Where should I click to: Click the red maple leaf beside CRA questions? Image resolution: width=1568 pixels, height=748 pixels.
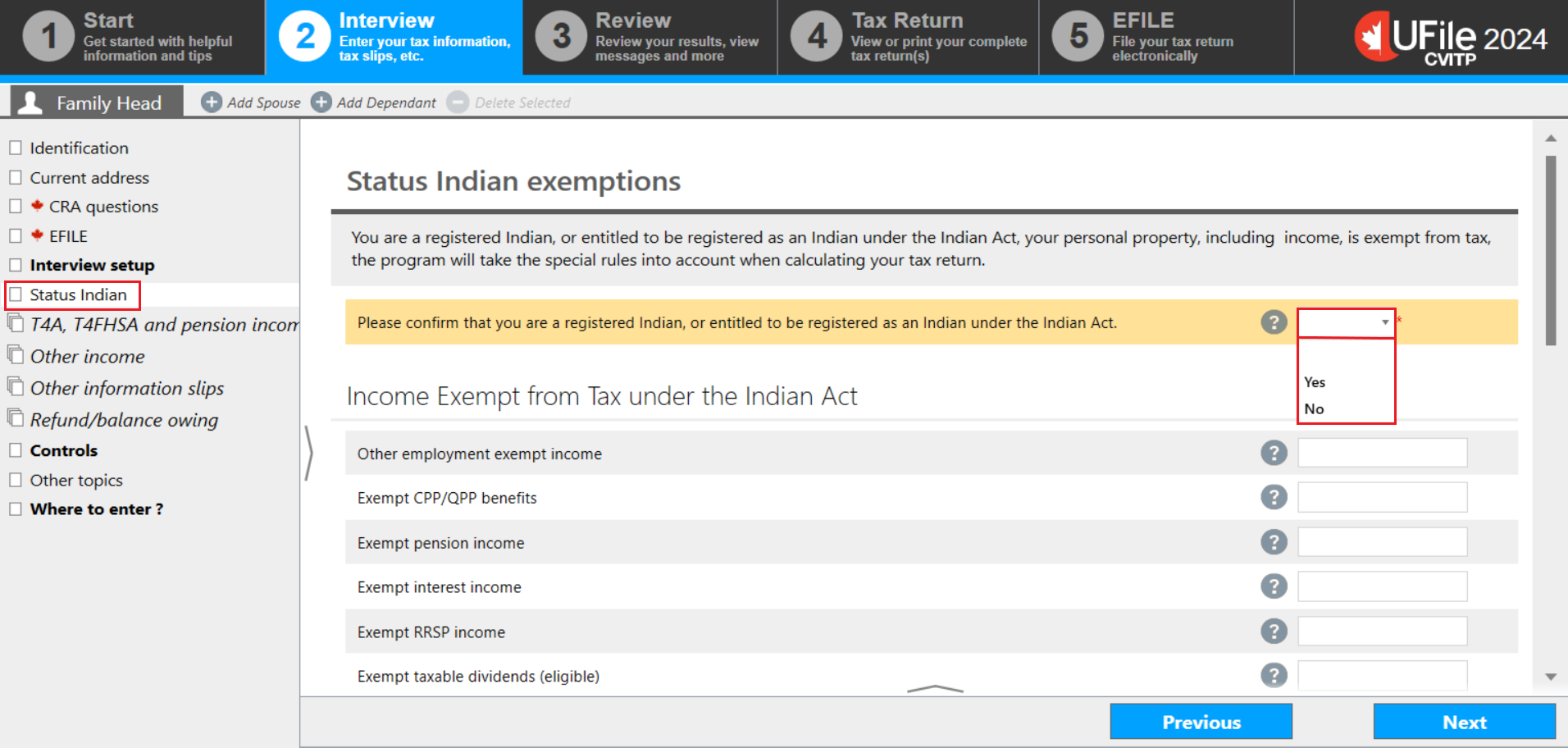click(37, 206)
